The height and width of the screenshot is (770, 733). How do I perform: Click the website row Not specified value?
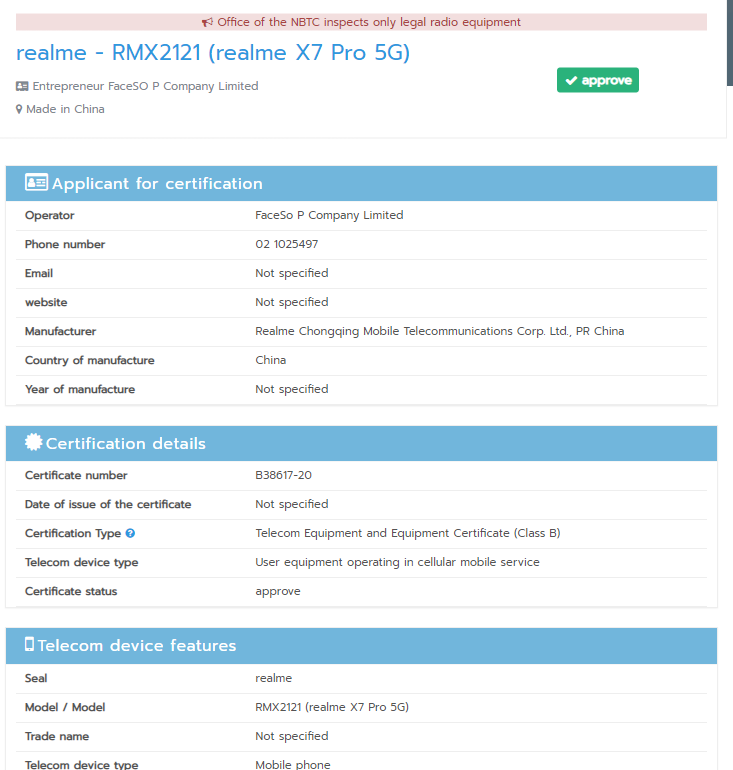point(292,302)
